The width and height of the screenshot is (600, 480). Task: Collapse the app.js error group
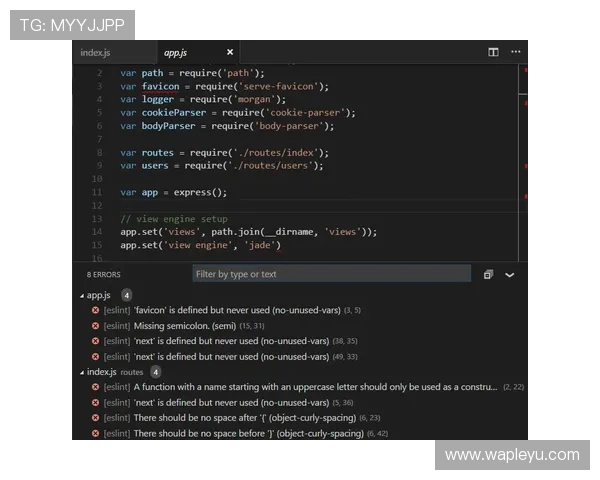point(82,296)
